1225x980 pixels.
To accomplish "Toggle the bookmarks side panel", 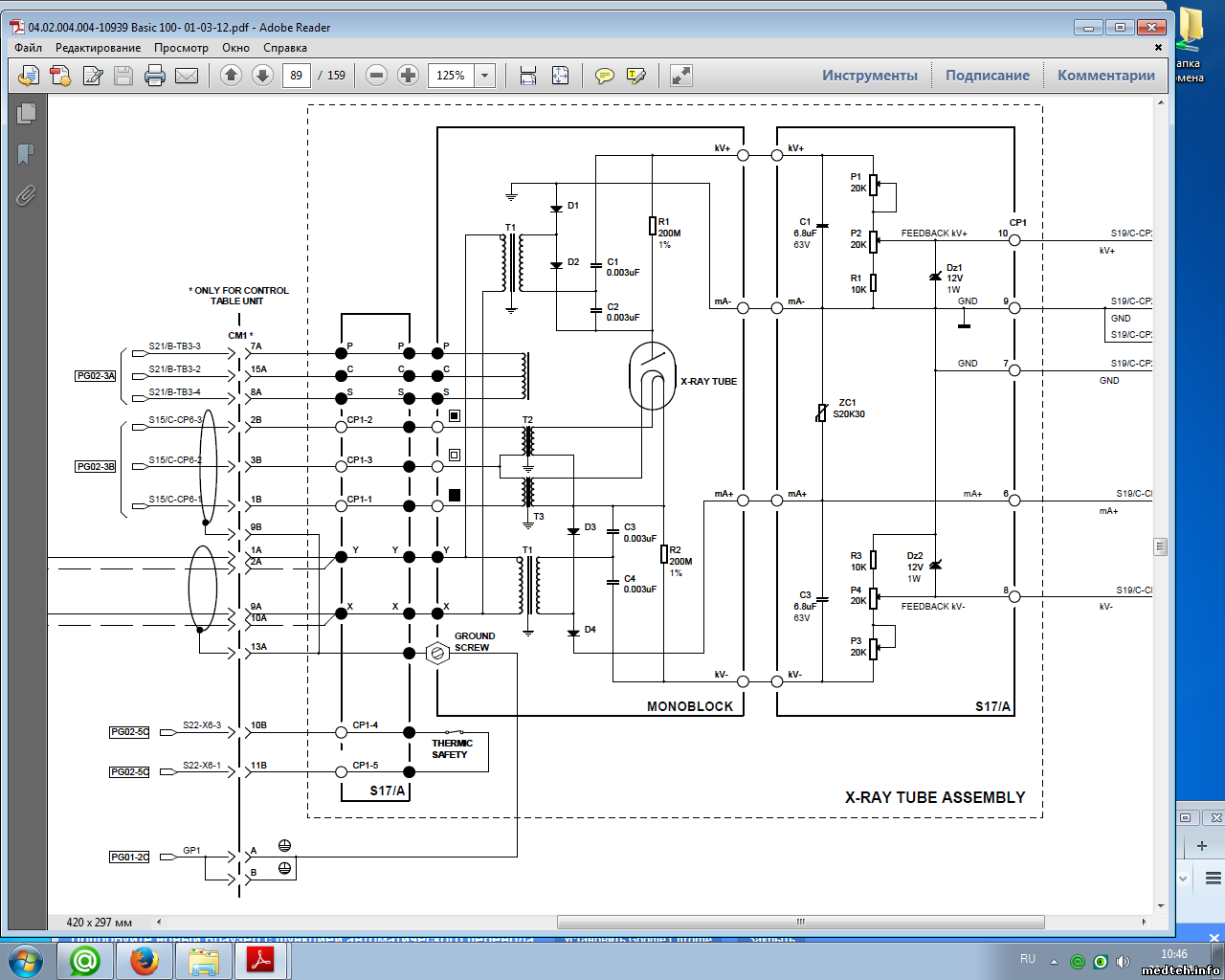I will coord(26,154).
